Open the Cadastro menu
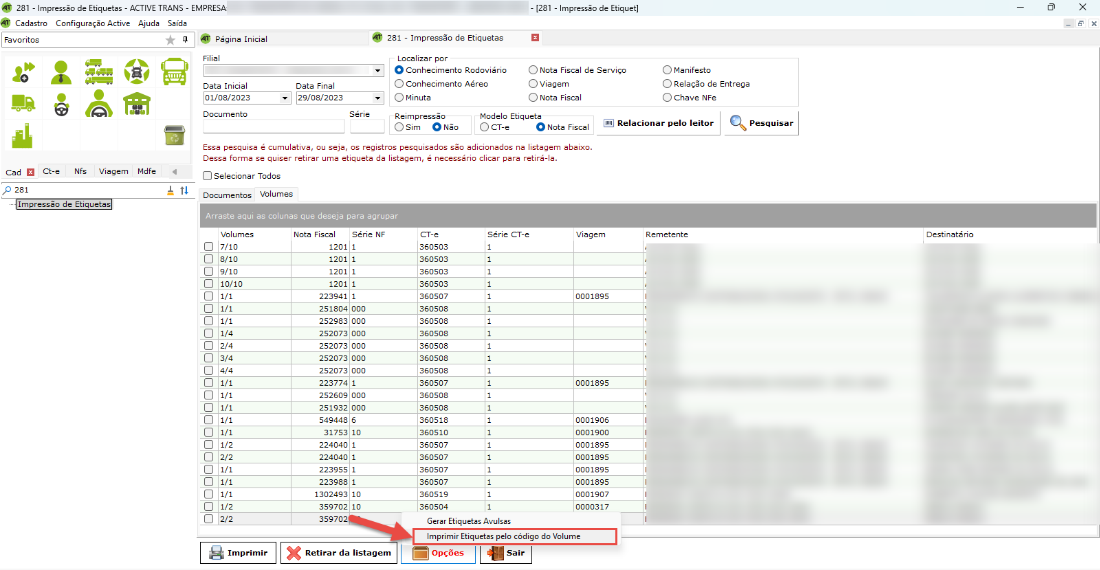 pyautogui.click(x=32, y=23)
